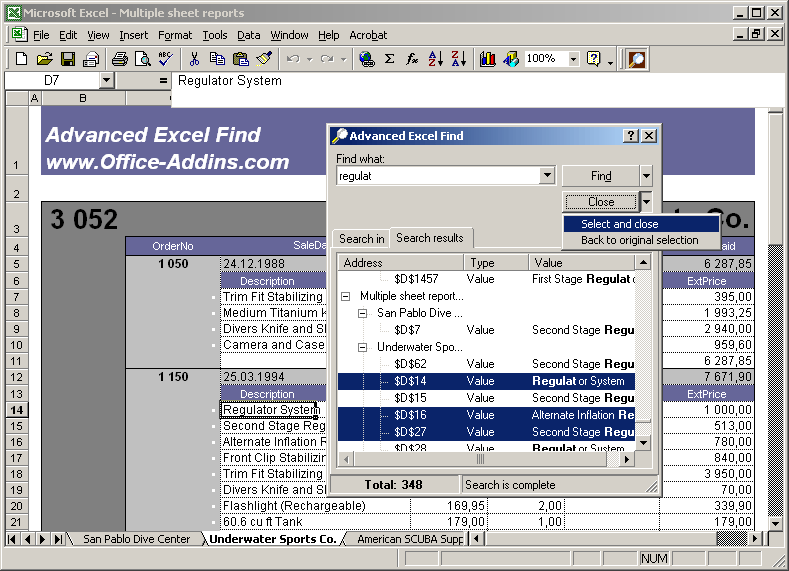Open the Close button dropdown arrow

[x=646, y=202]
